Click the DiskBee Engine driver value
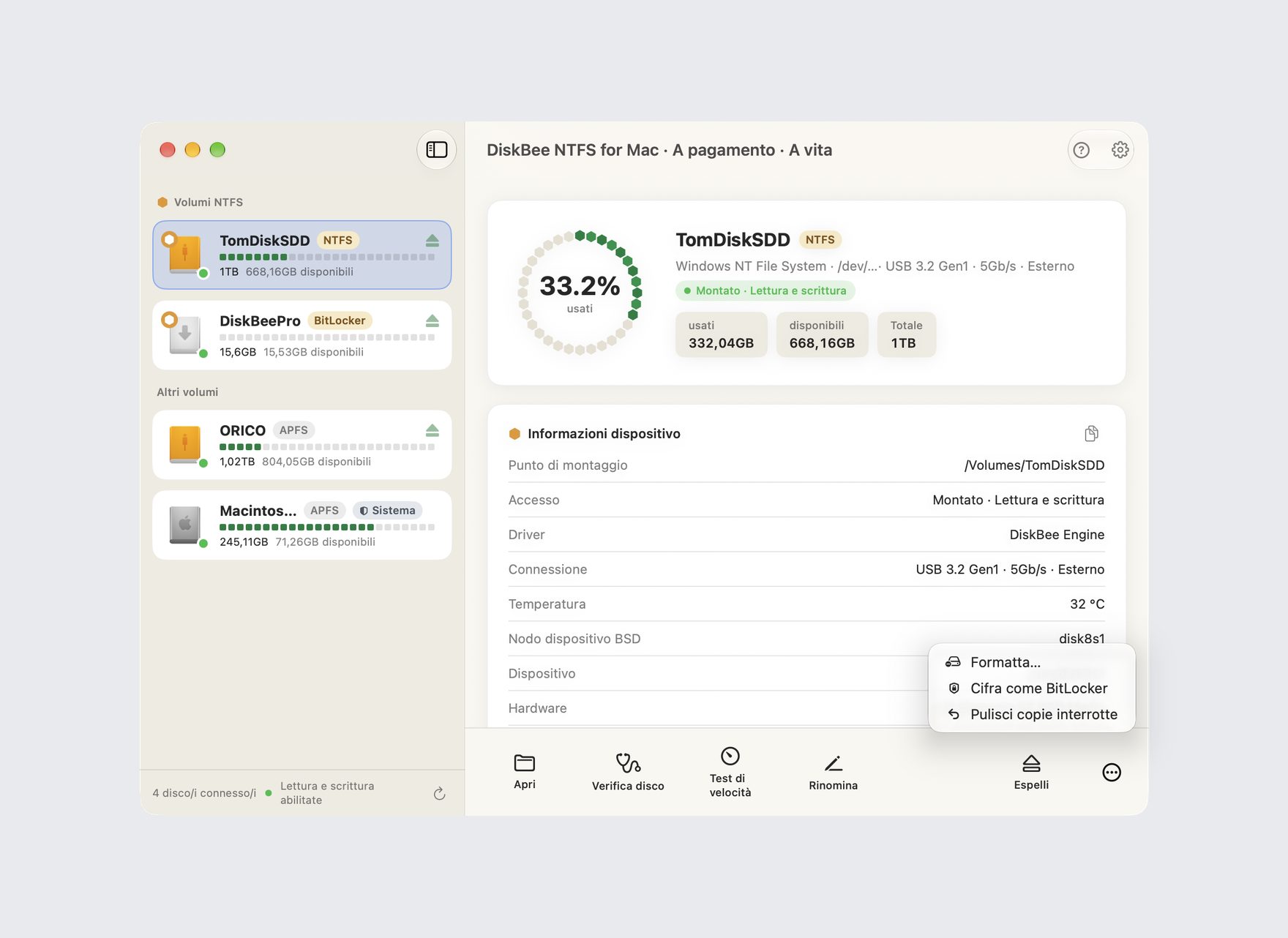This screenshot has width=1288, height=938. [1057, 535]
